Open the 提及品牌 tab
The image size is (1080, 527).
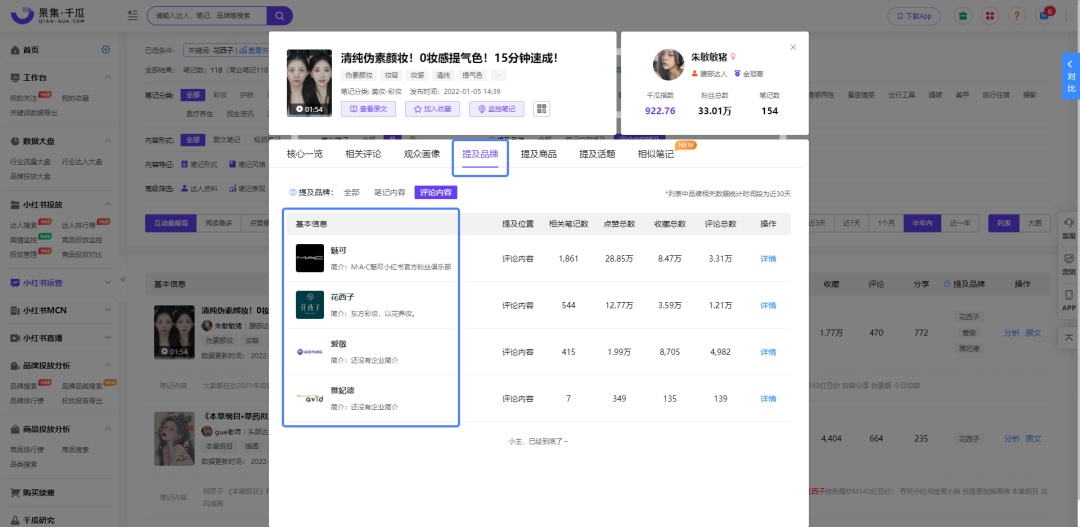pyautogui.click(x=480, y=154)
